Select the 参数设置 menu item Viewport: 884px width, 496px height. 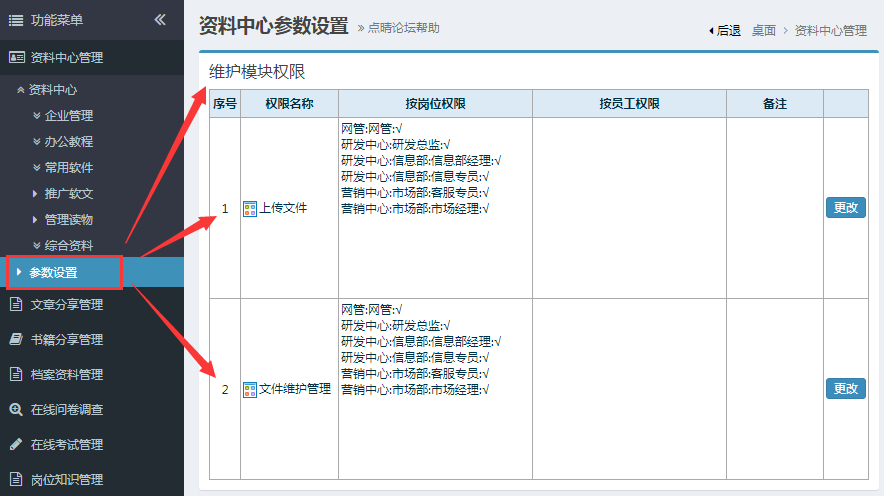click(x=92, y=272)
